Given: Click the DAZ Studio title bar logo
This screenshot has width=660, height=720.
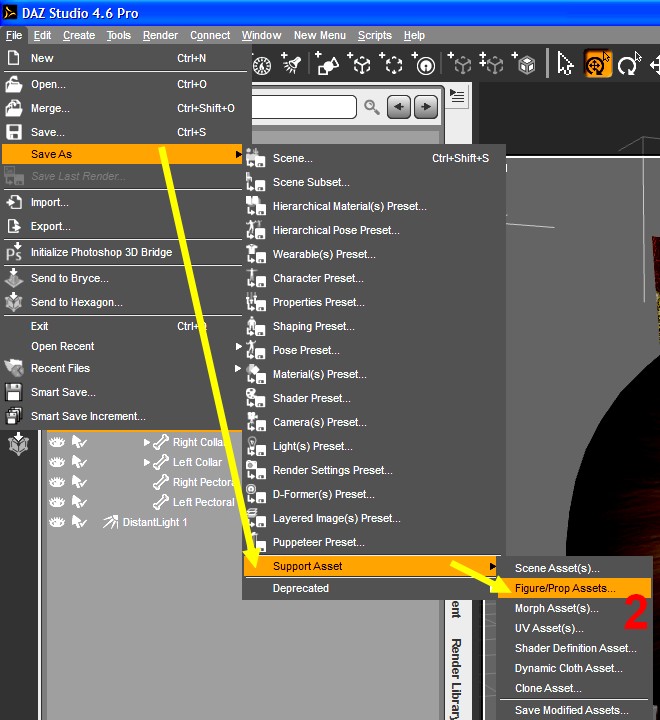Looking at the screenshot, I should pyautogui.click(x=10, y=12).
